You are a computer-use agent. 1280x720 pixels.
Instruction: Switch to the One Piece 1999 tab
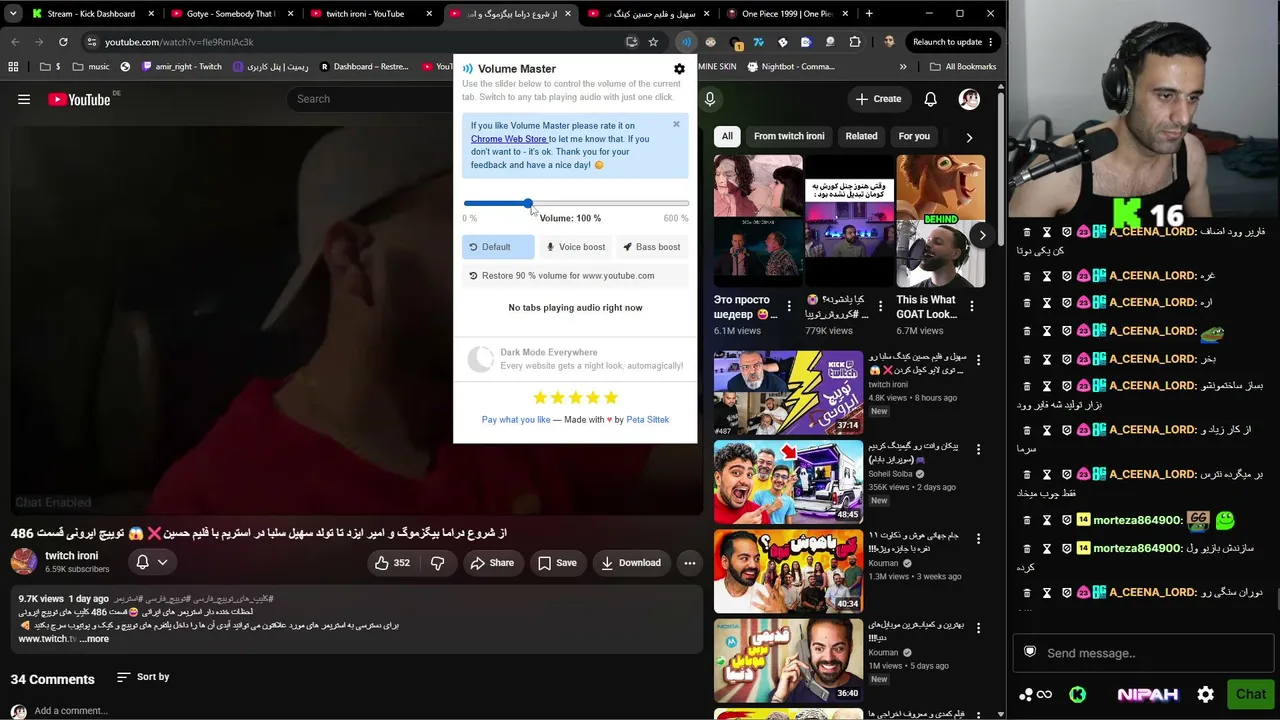(x=785, y=14)
